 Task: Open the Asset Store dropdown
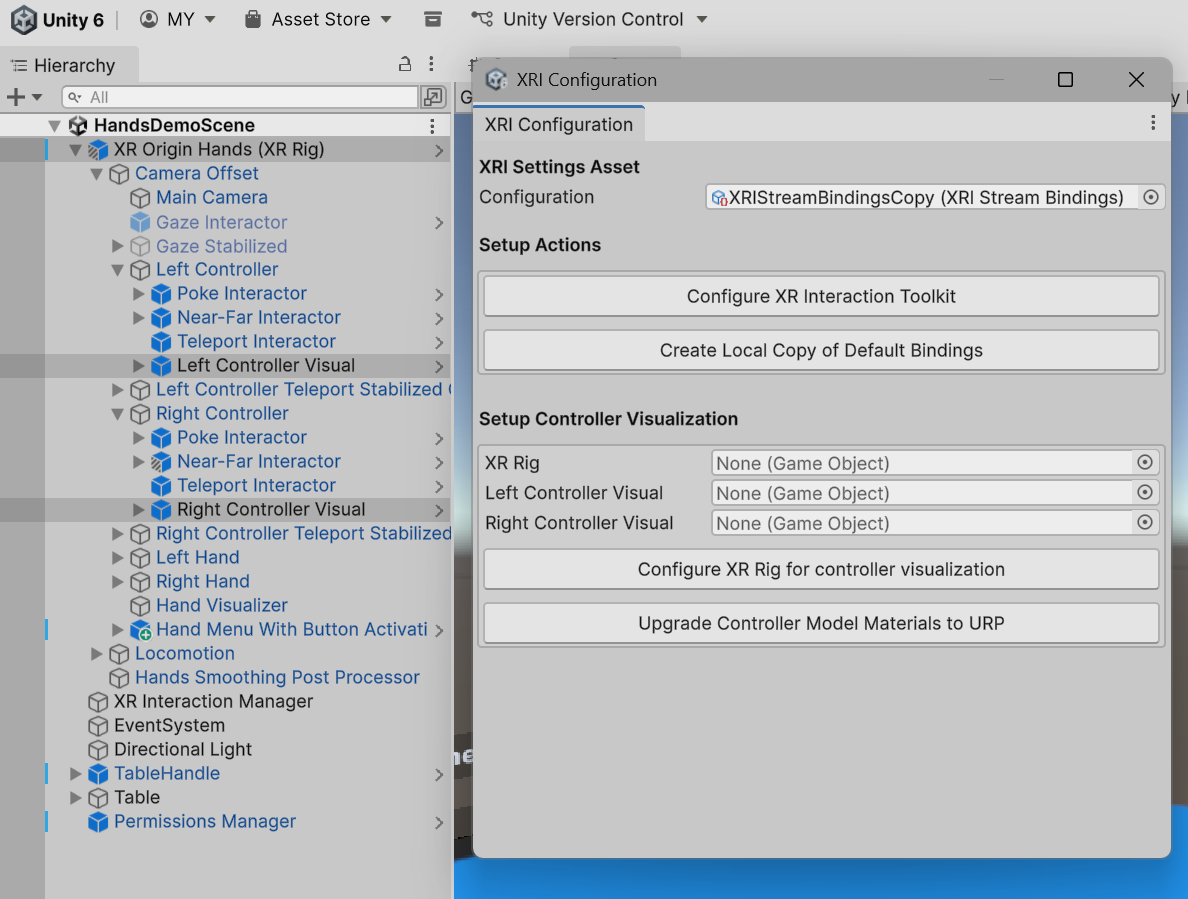pyautogui.click(x=318, y=20)
